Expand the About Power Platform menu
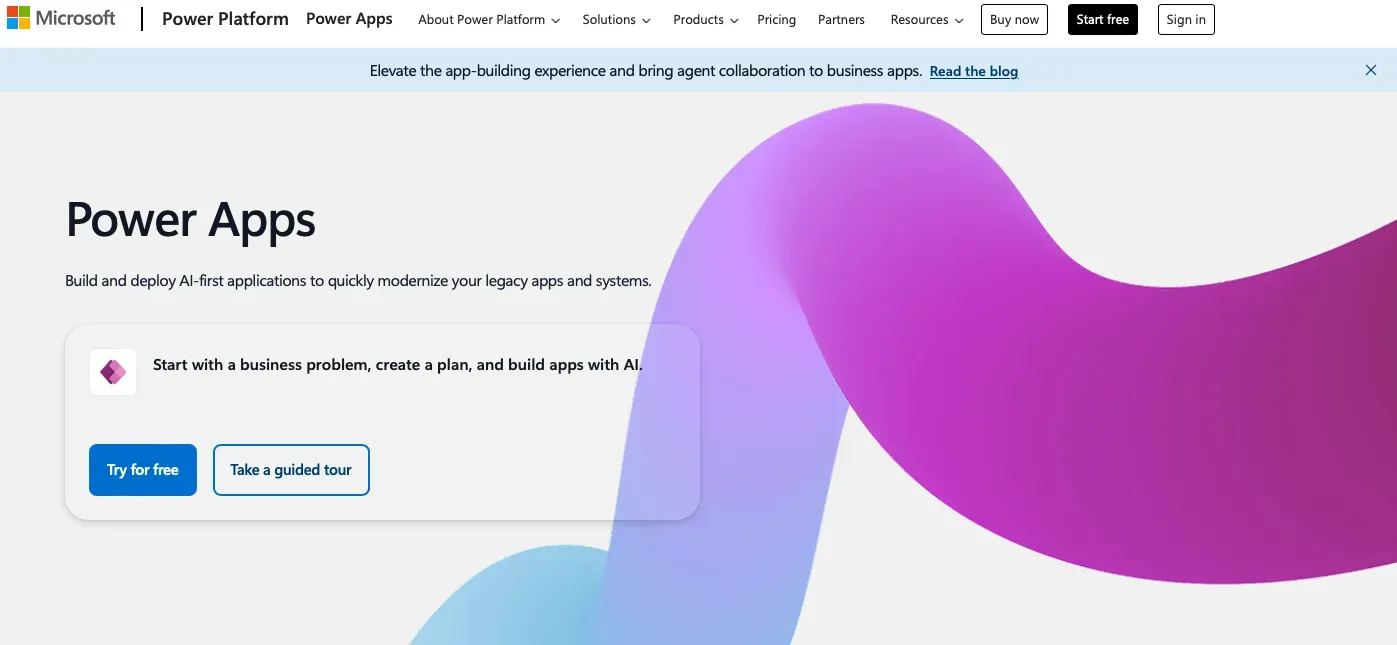 [489, 20]
